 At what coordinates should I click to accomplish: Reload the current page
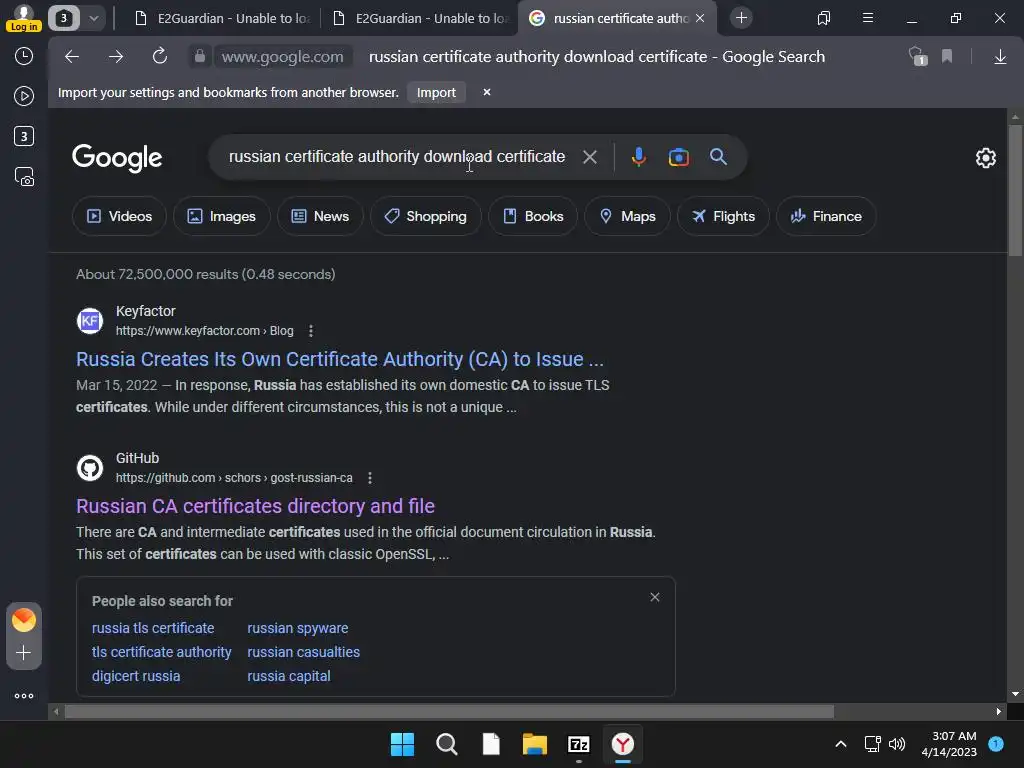pyautogui.click(x=160, y=57)
